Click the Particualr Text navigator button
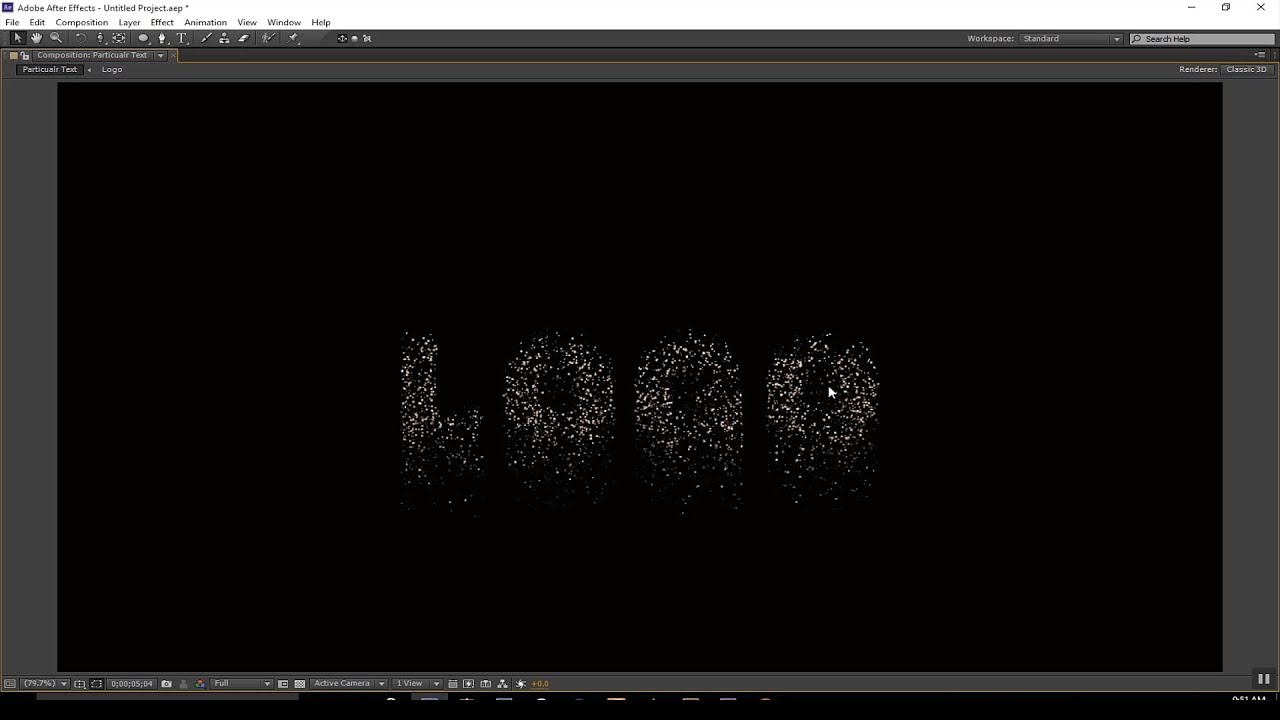 click(49, 69)
